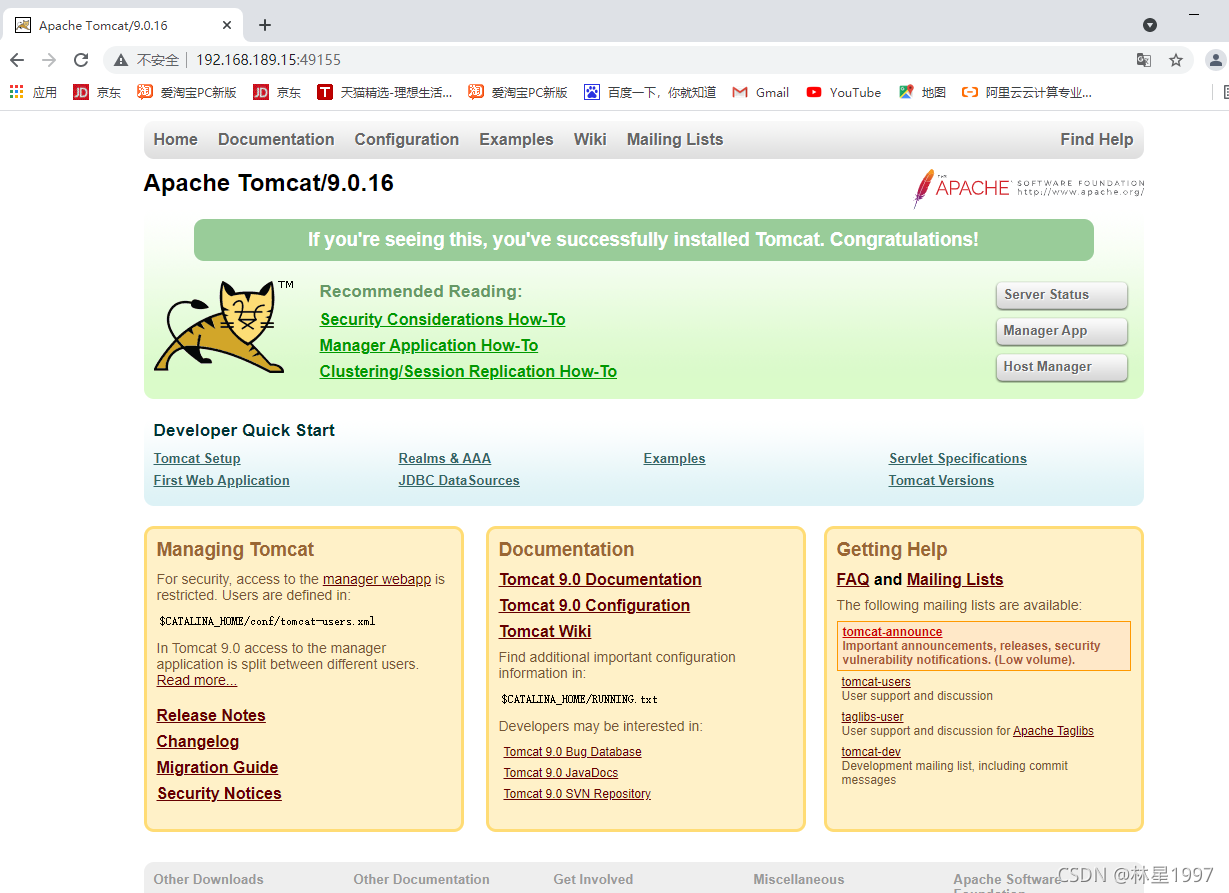This screenshot has height=893, width=1229.
Task: Reload the page with refresh icon
Action: click(82, 60)
